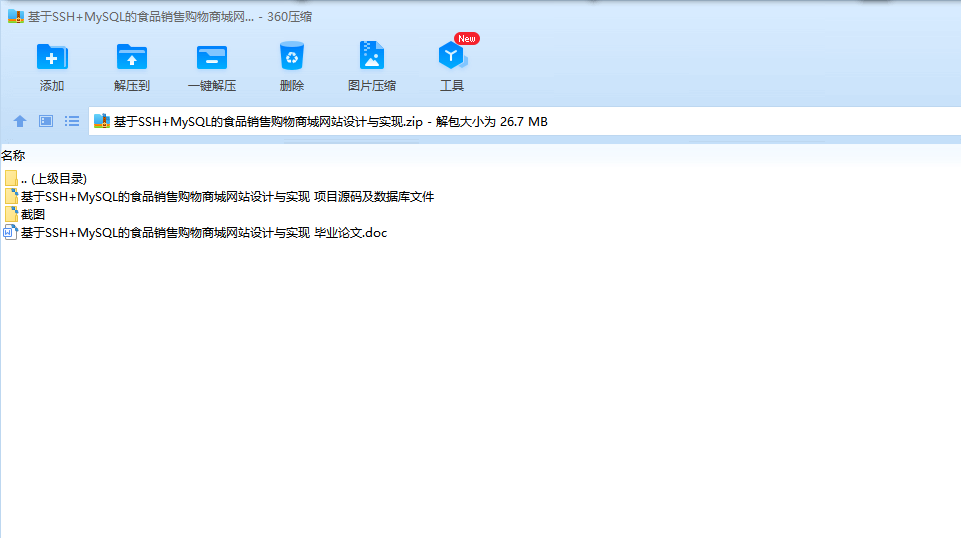This screenshot has height=538, width=961.
Task: Switch to list view mode
Action: point(72,121)
